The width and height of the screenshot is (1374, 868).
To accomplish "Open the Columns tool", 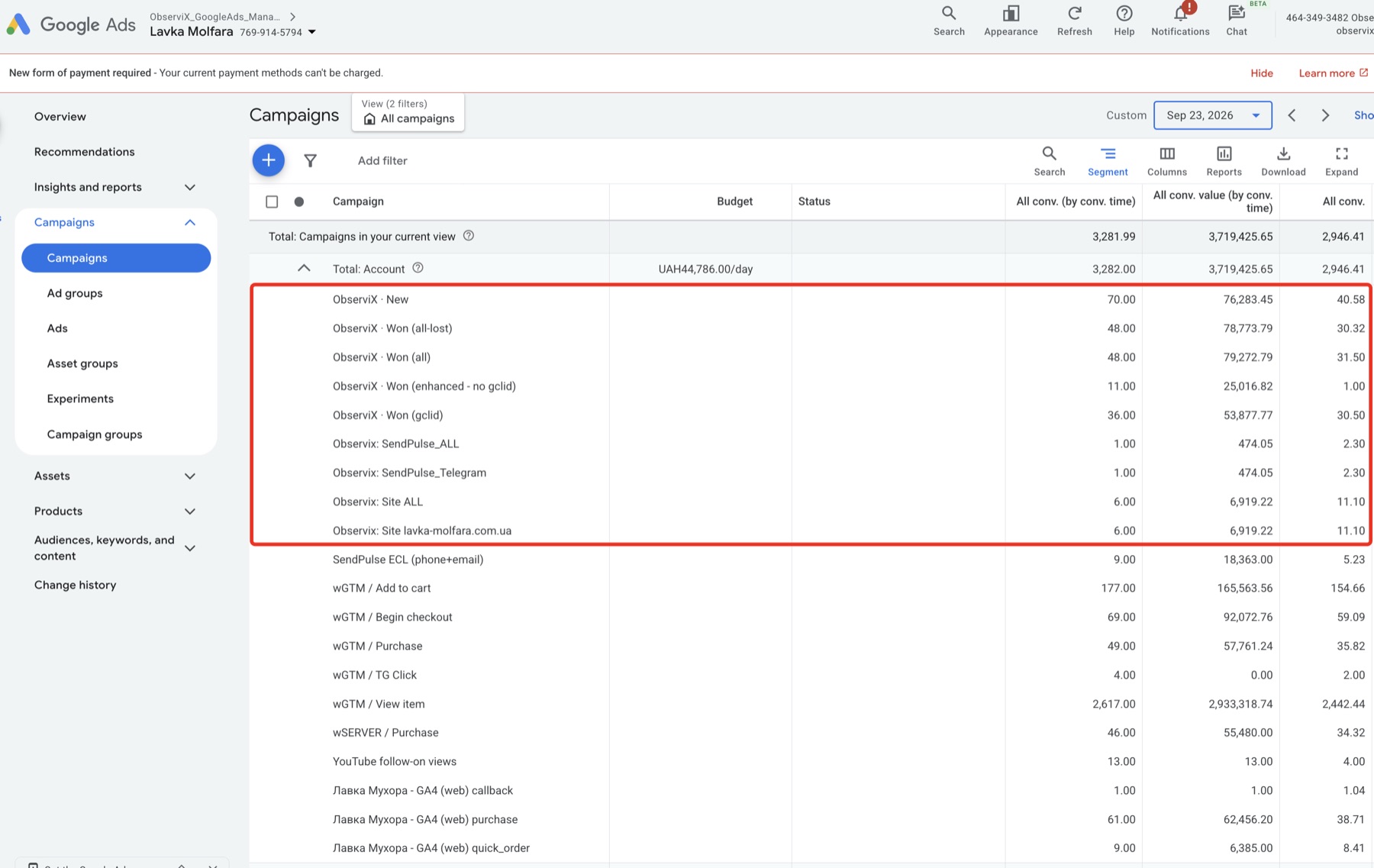I will pyautogui.click(x=1167, y=161).
